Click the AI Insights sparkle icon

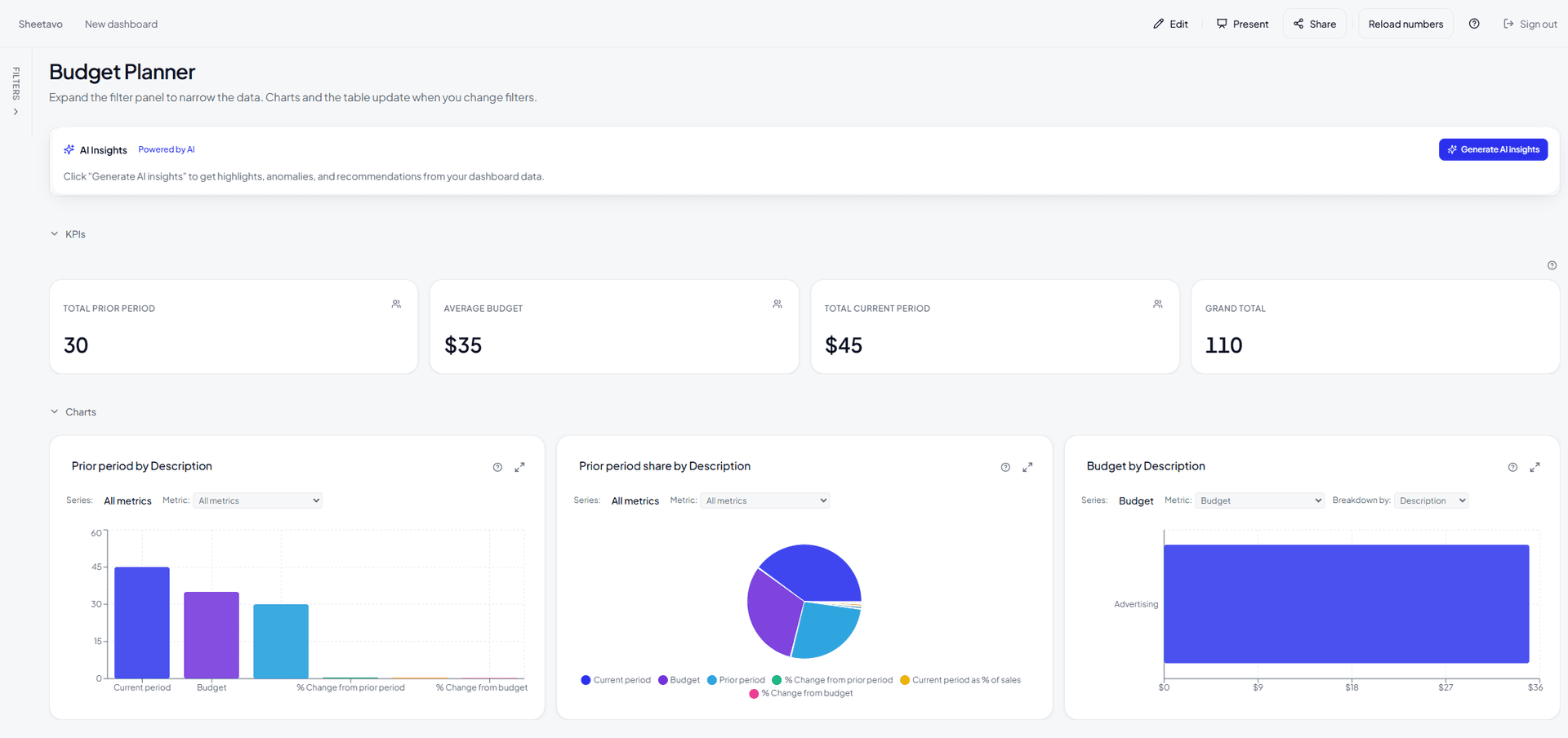(x=69, y=149)
